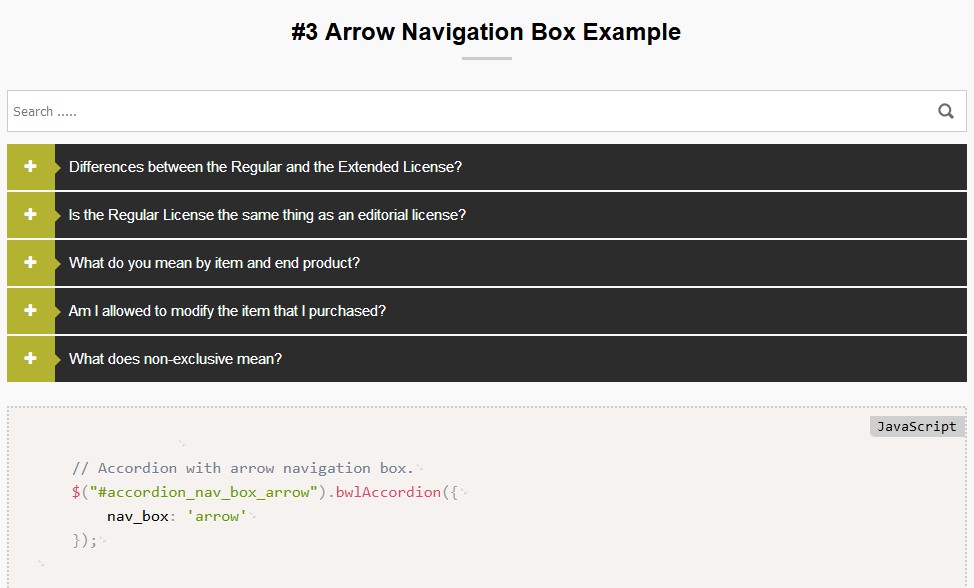Click the "#accordion_nav_box_arrow" selector string in code
Screen dimensions: 974x588
point(198,492)
